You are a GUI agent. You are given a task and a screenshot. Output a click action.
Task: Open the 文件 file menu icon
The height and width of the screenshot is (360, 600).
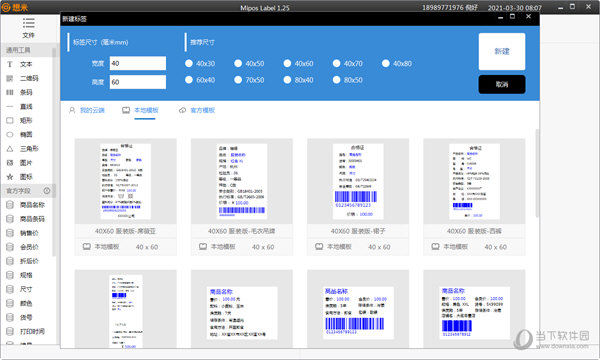(x=28, y=23)
